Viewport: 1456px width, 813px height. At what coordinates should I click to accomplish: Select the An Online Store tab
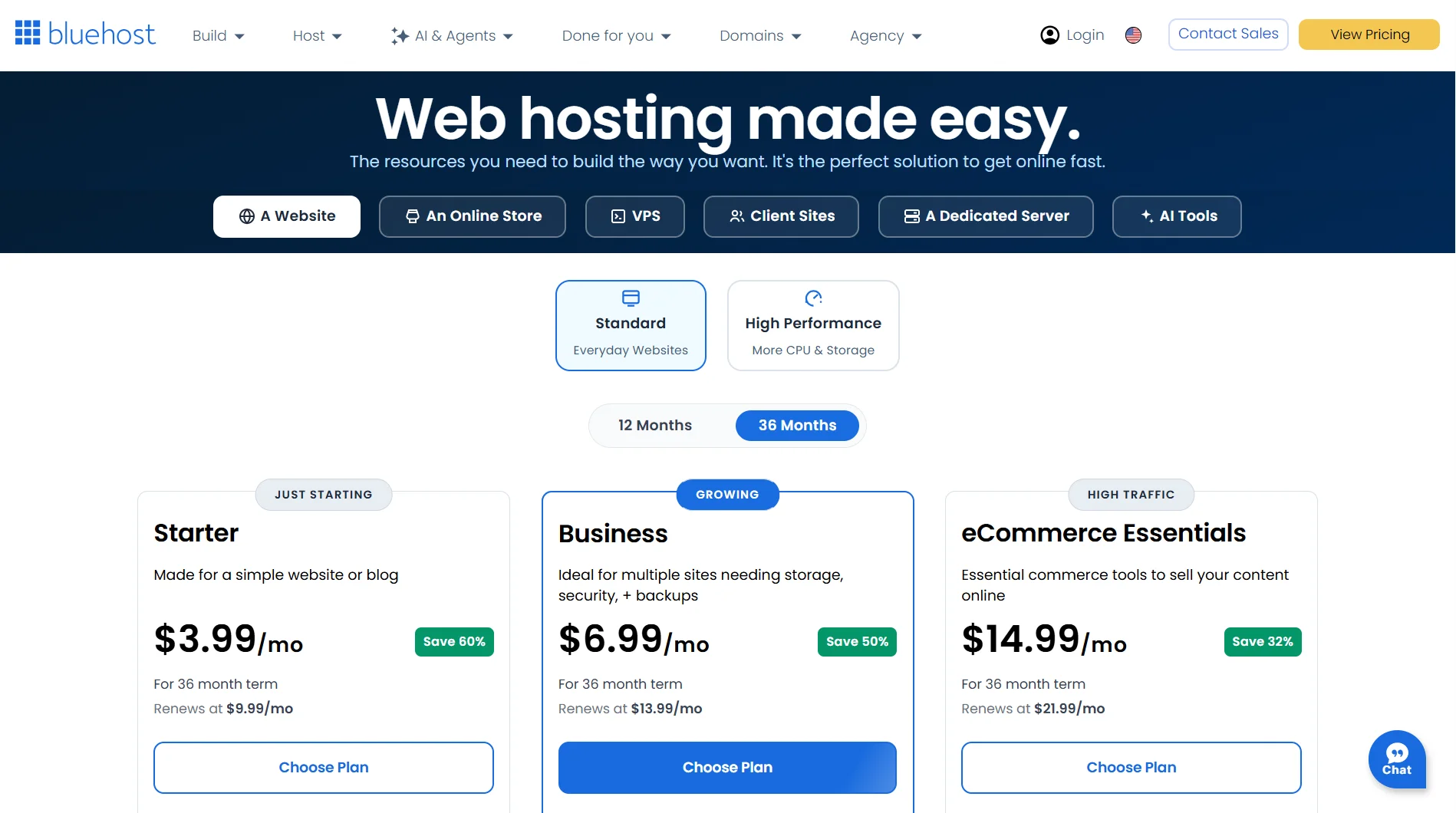473,216
